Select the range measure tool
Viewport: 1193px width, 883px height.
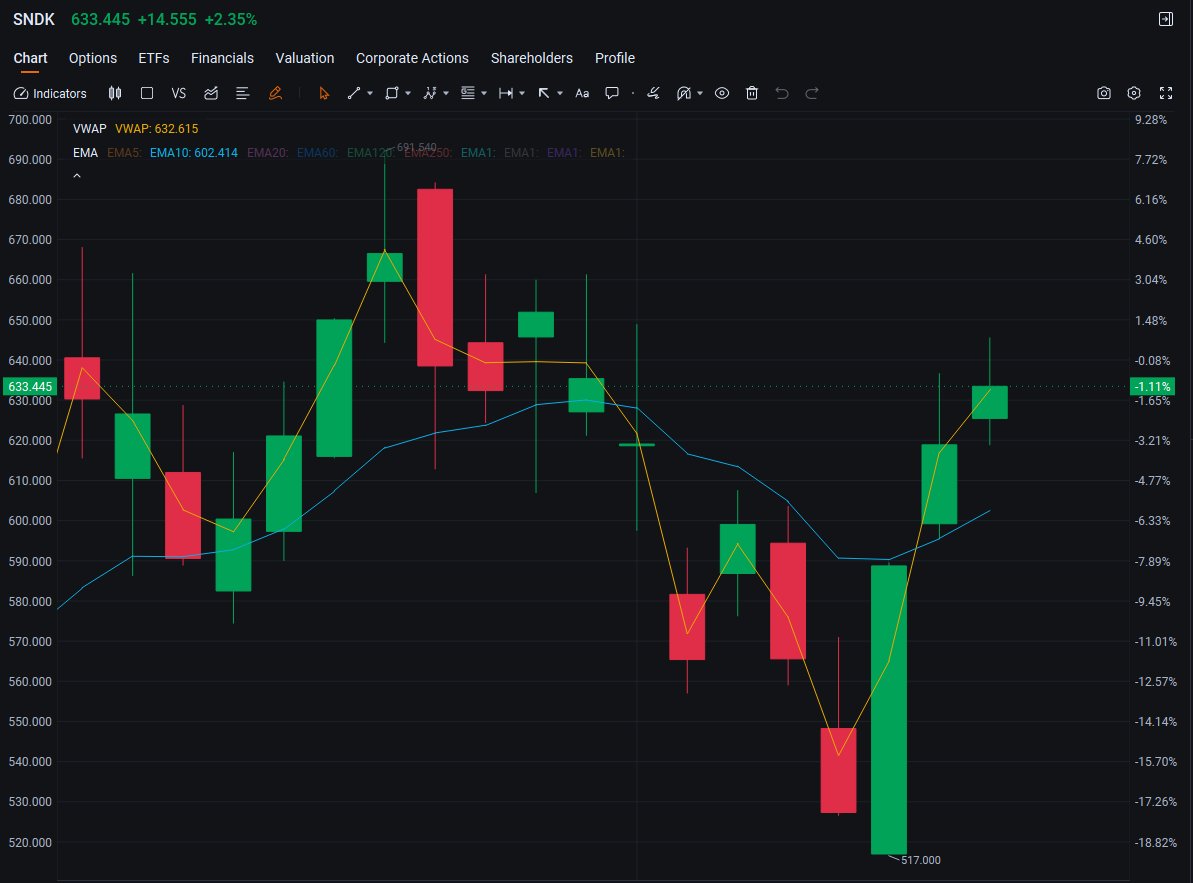tap(506, 94)
